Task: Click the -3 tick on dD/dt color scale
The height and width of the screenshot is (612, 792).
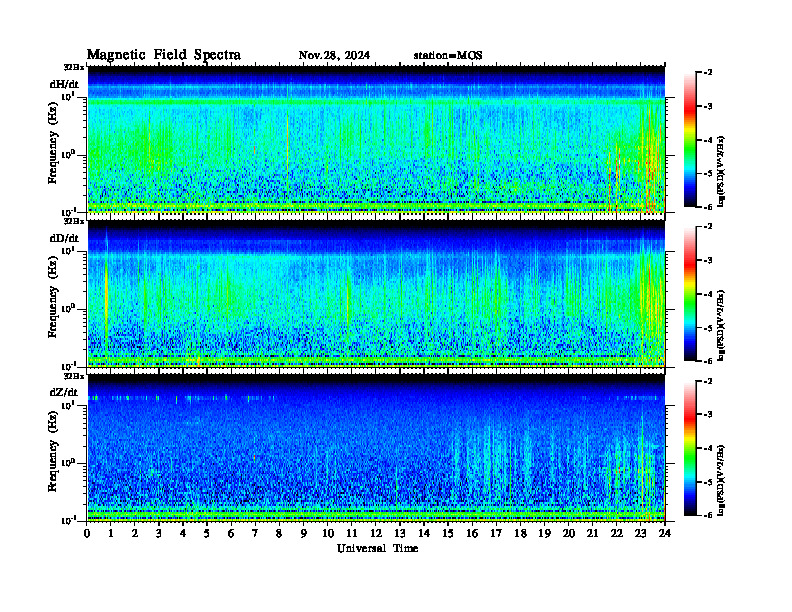Action: (708, 260)
